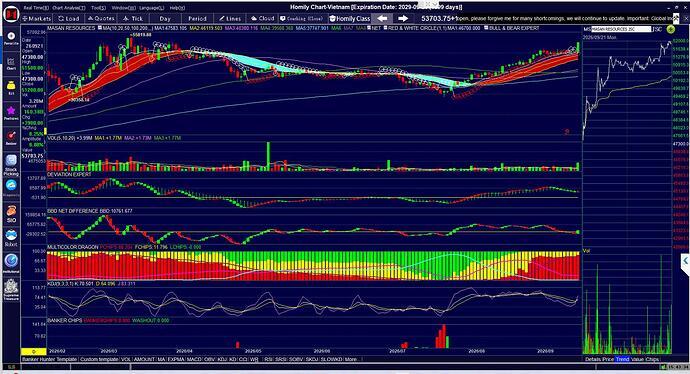Image resolution: width=690 pixels, height=374 pixels.
Task: Toggle the RED & WHITE CIRCLE indicator box
Action: click(385, 28)
